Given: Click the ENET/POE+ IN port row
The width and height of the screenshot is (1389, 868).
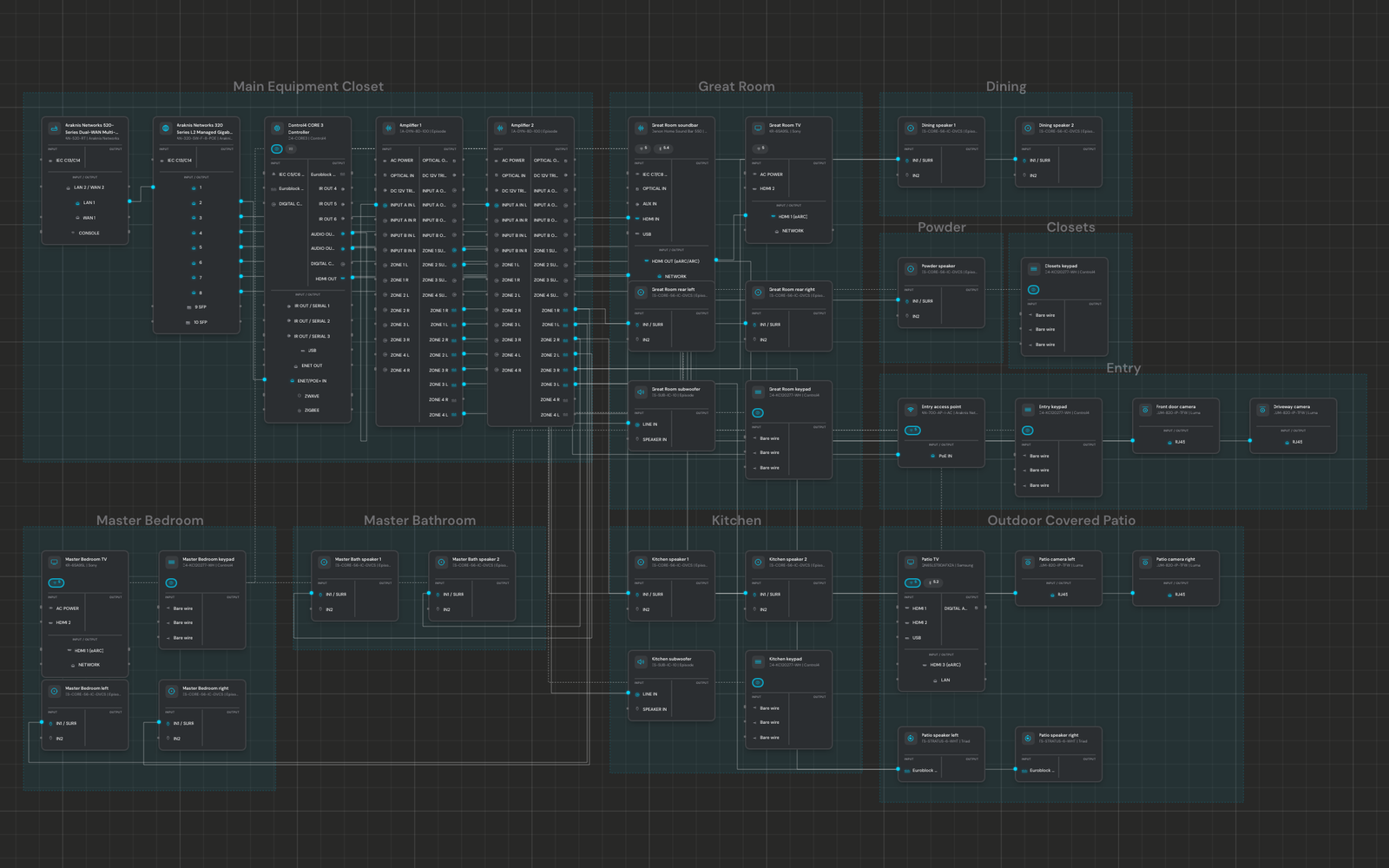Looking at the screenshot, I should pyautogui.click(x=308, y=380).
